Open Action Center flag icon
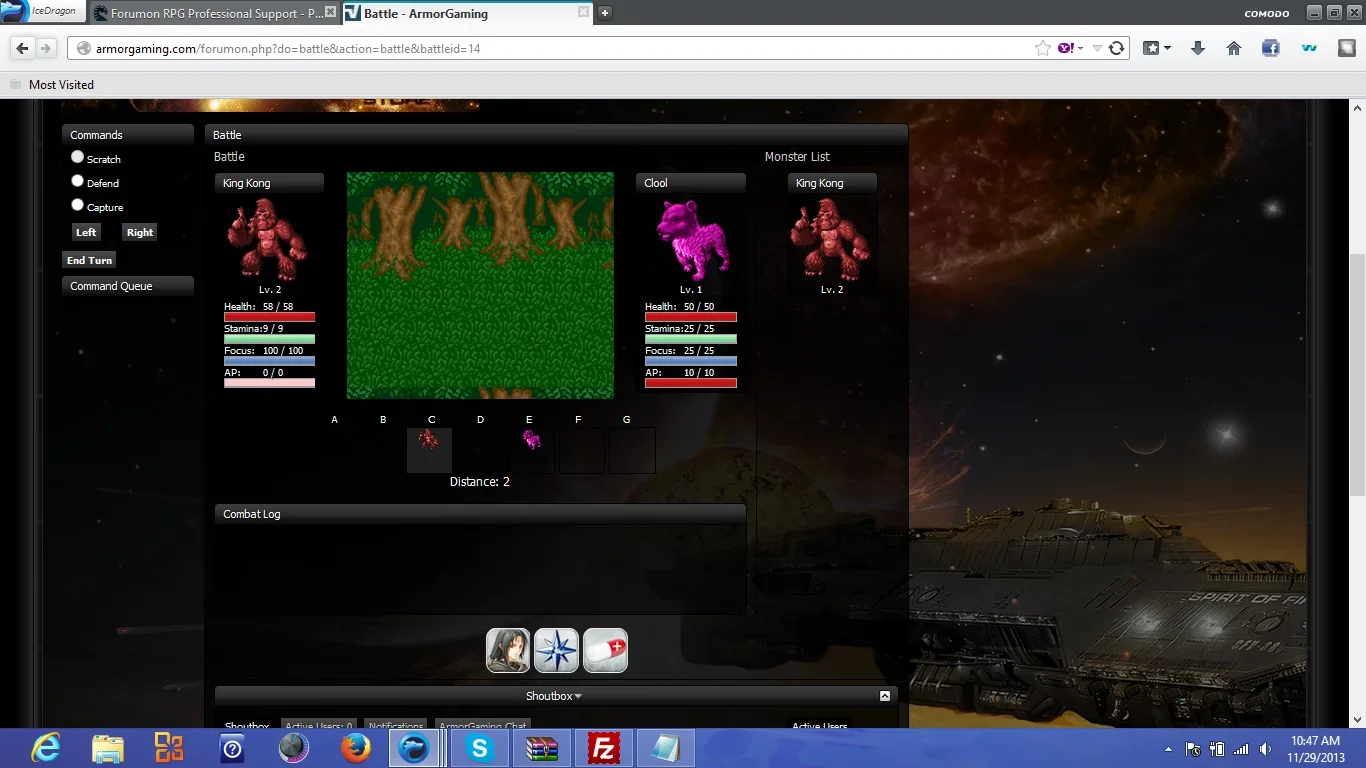 point(1193,749)
